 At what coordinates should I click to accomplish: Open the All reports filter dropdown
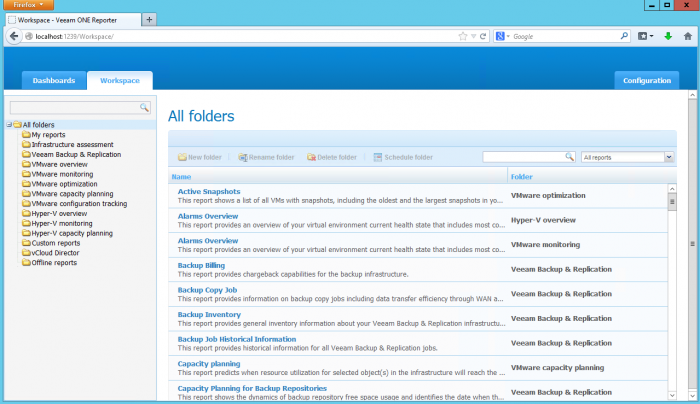(669, 157)
